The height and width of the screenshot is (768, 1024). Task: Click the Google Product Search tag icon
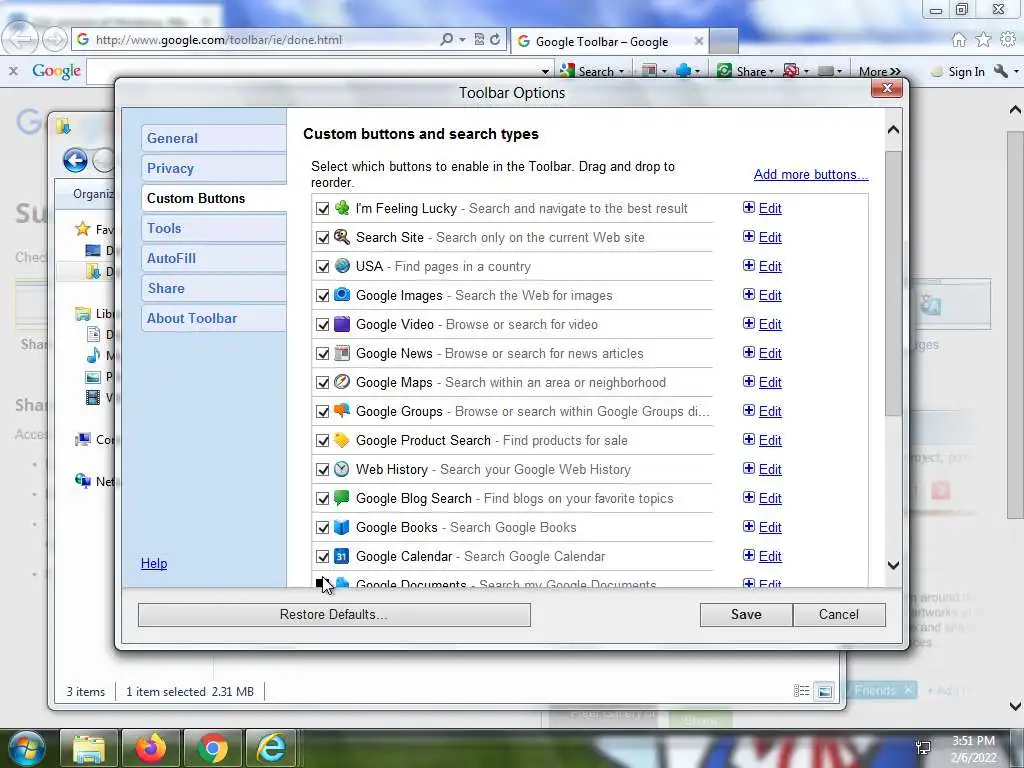pos(342,440)
